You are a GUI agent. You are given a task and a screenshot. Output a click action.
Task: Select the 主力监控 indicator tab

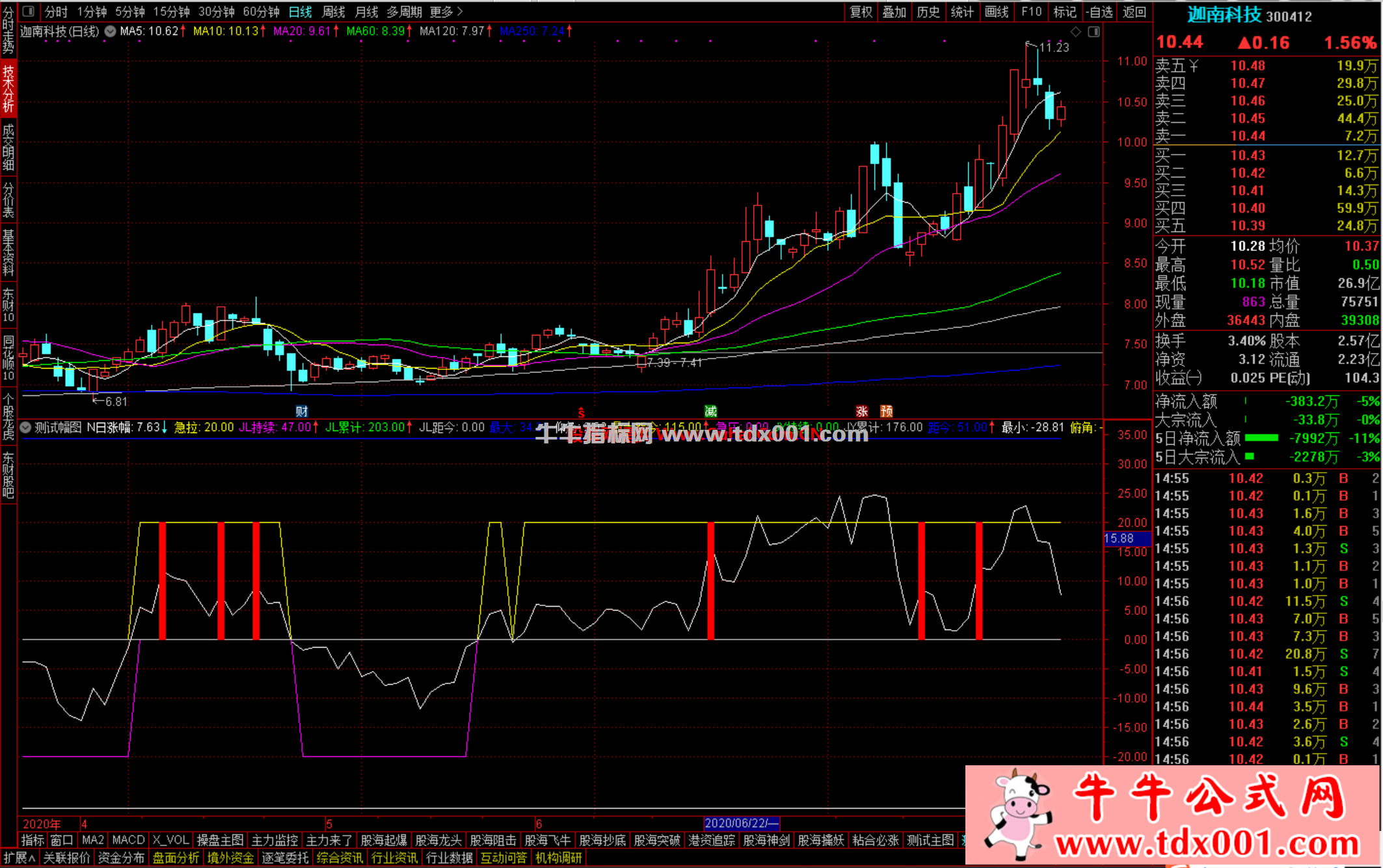275,840
